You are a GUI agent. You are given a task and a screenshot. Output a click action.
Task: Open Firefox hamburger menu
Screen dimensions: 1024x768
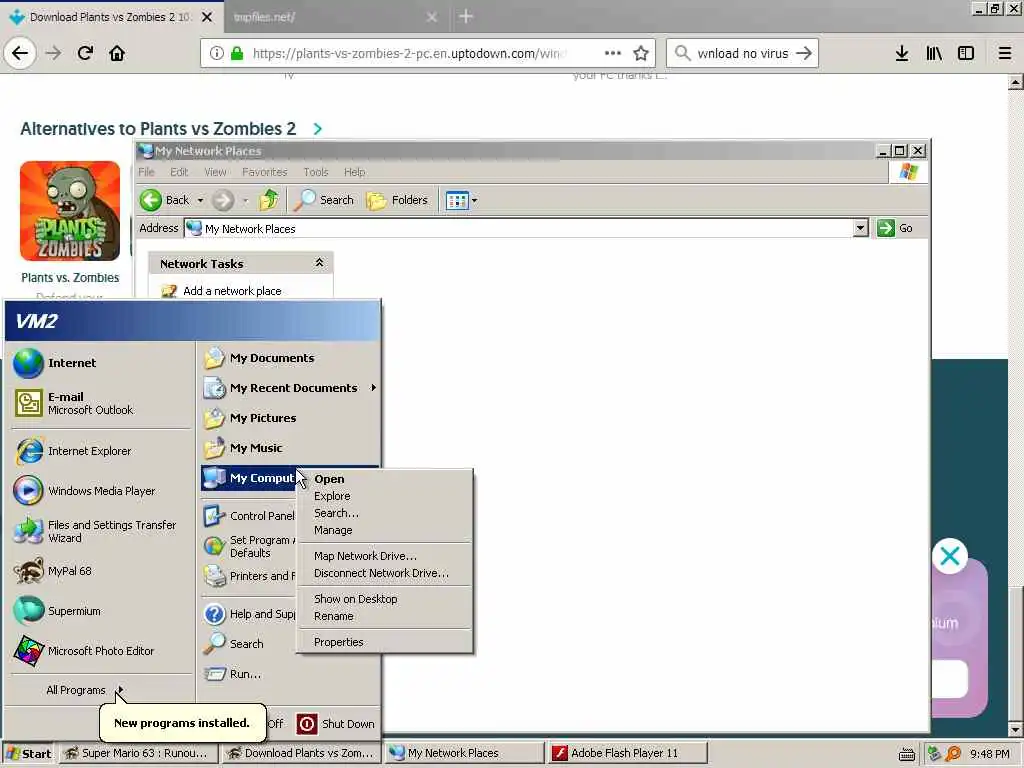point(1005,53)
